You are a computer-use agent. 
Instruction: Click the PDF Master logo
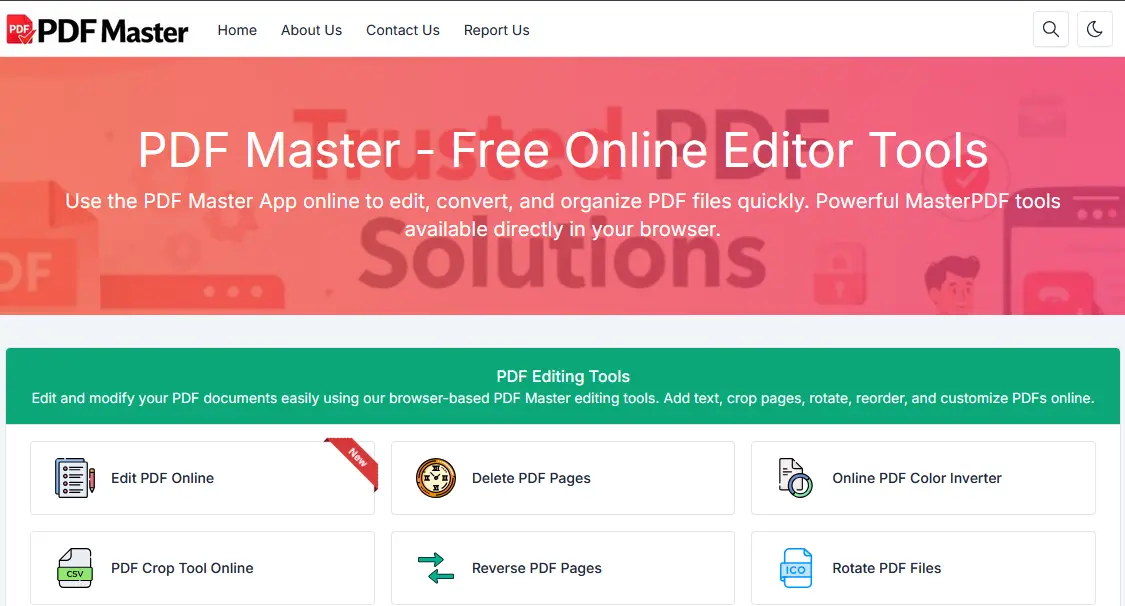pos(97,30)
